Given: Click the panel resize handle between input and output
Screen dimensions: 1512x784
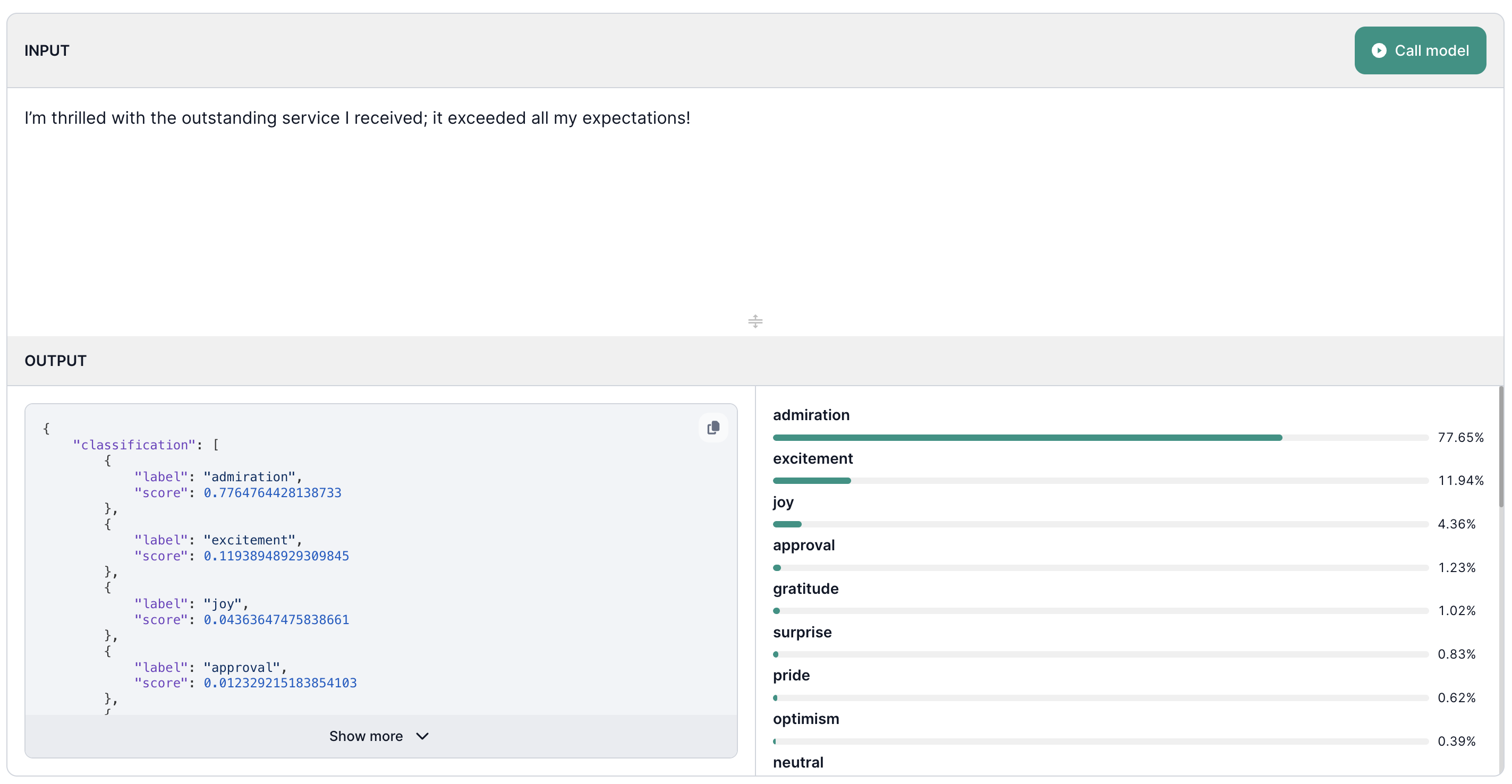Looking at the screenshot, I should coord(755,321).
